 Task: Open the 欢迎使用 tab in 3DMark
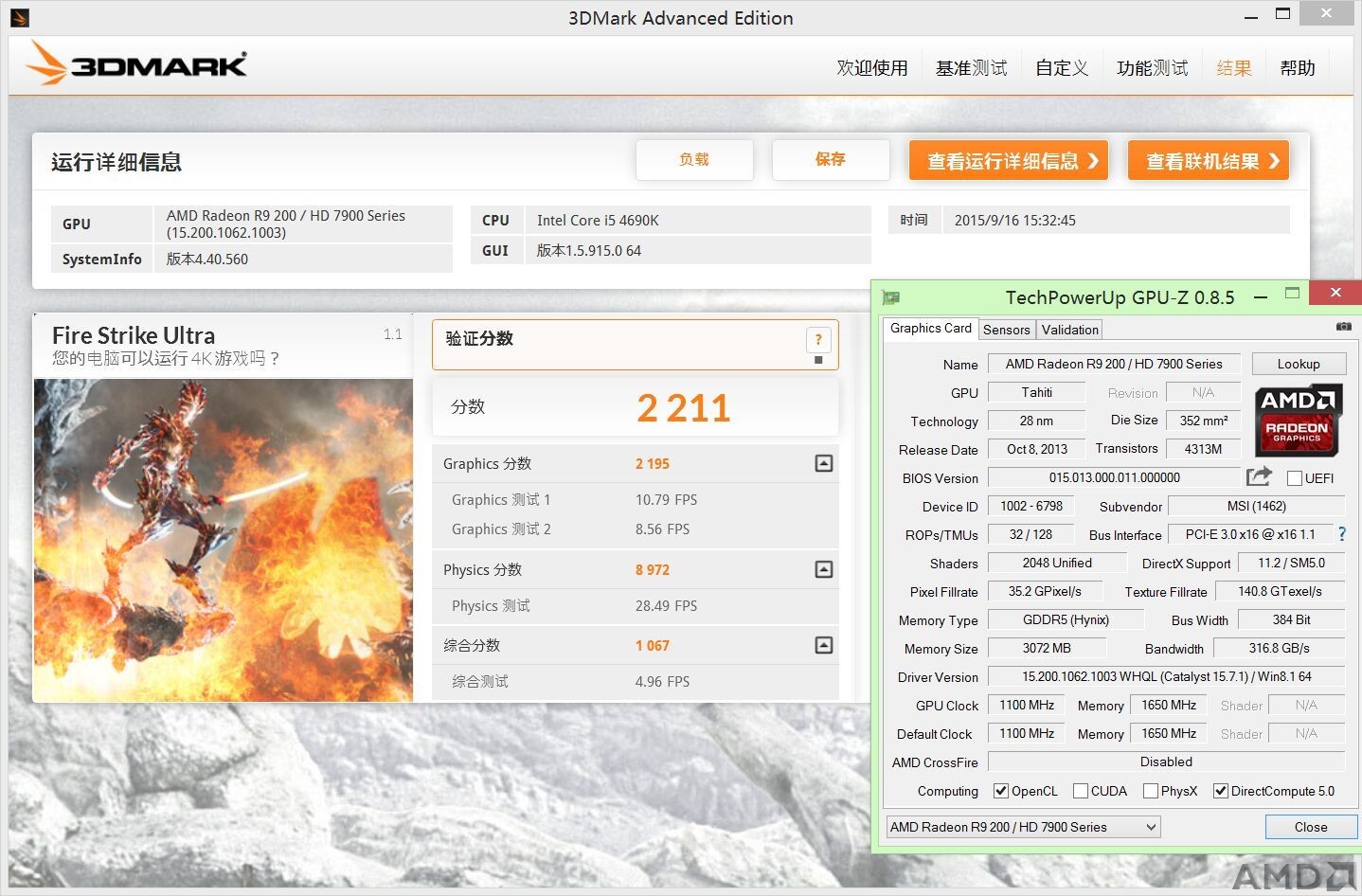(x=872, y=68)
